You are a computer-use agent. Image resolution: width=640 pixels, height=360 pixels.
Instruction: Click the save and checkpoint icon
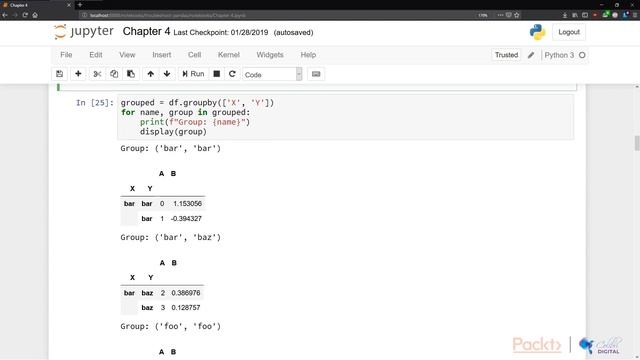click(x=60, y=74)
